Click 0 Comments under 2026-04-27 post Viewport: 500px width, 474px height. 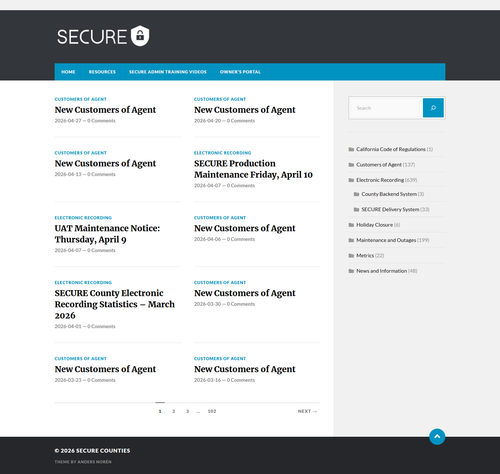pos(101,121)
